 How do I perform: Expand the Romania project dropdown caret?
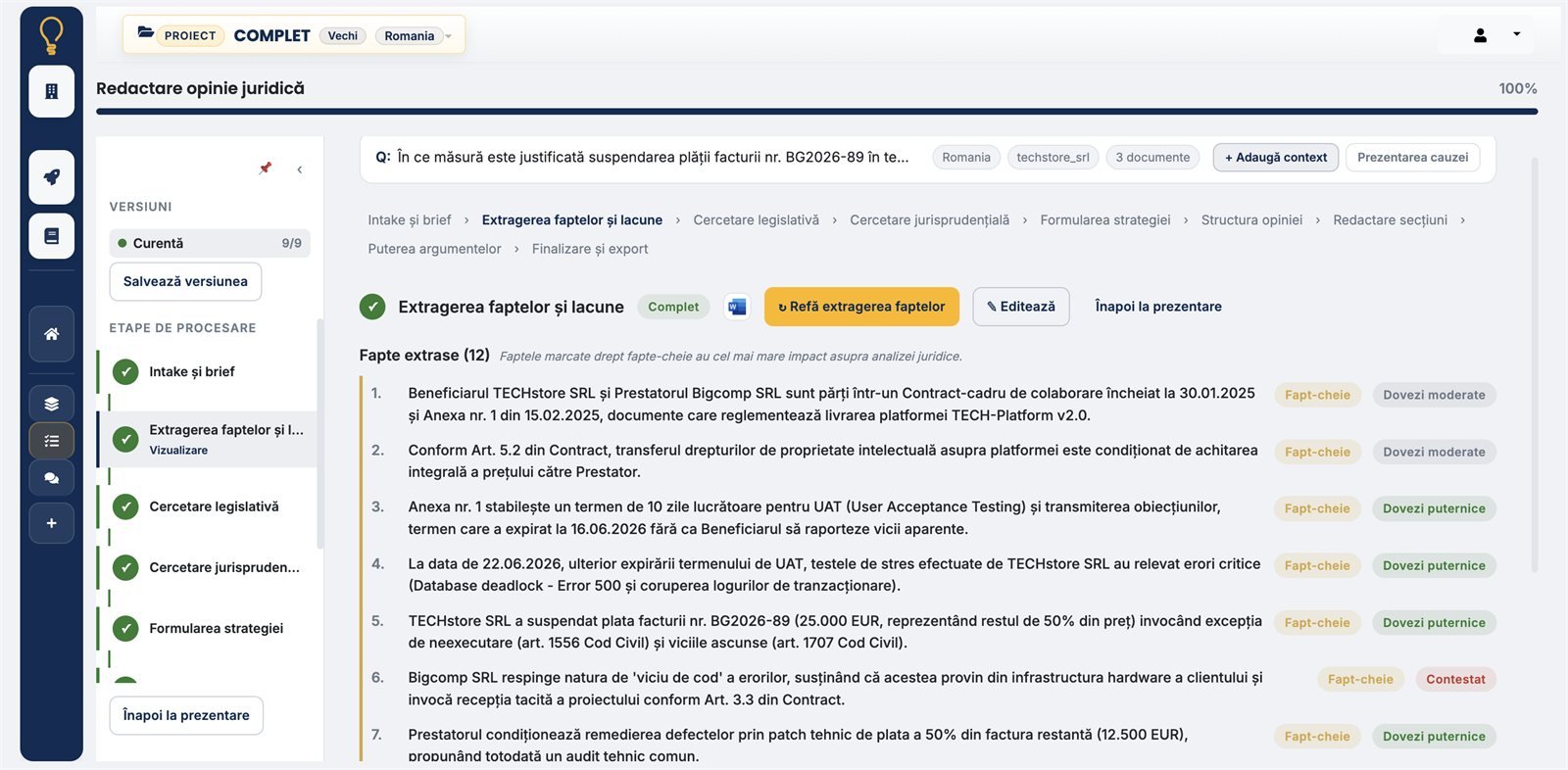pos(449,36)
